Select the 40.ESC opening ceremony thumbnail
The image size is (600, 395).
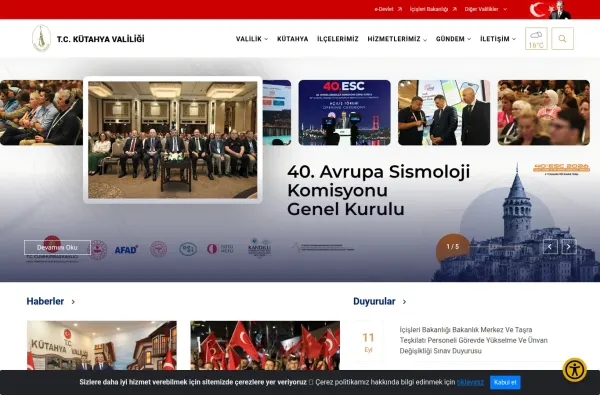tap(344, 113)
